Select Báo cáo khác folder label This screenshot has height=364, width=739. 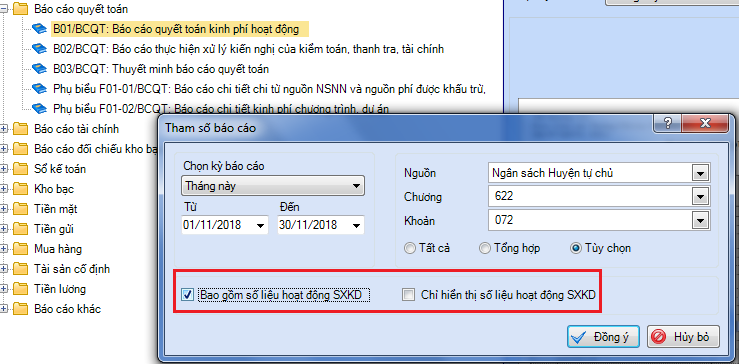(x=67, y=309)
